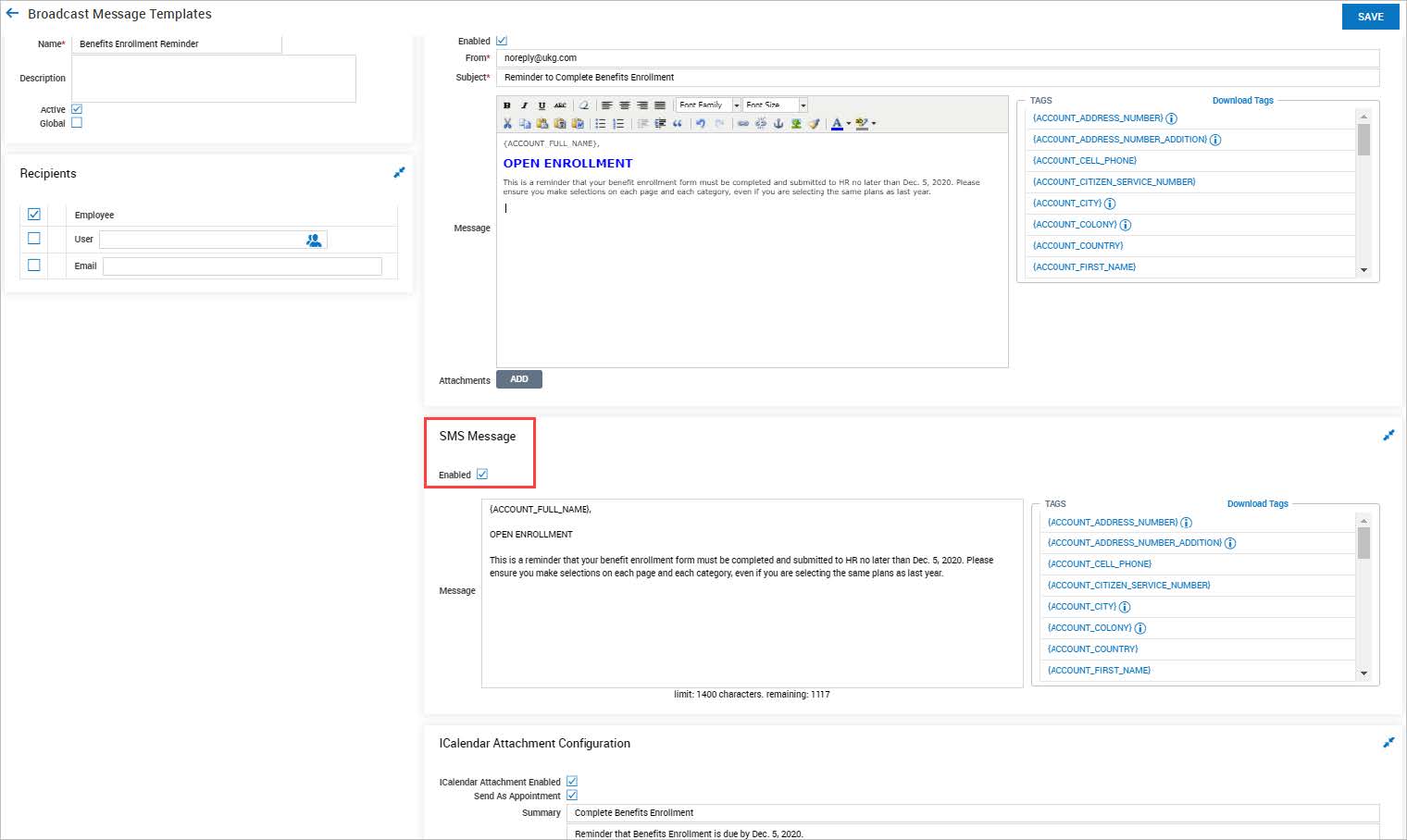Screen dimensions: 1407x840
Task: Undo the last edit
Action: click(x=701, y=123)
